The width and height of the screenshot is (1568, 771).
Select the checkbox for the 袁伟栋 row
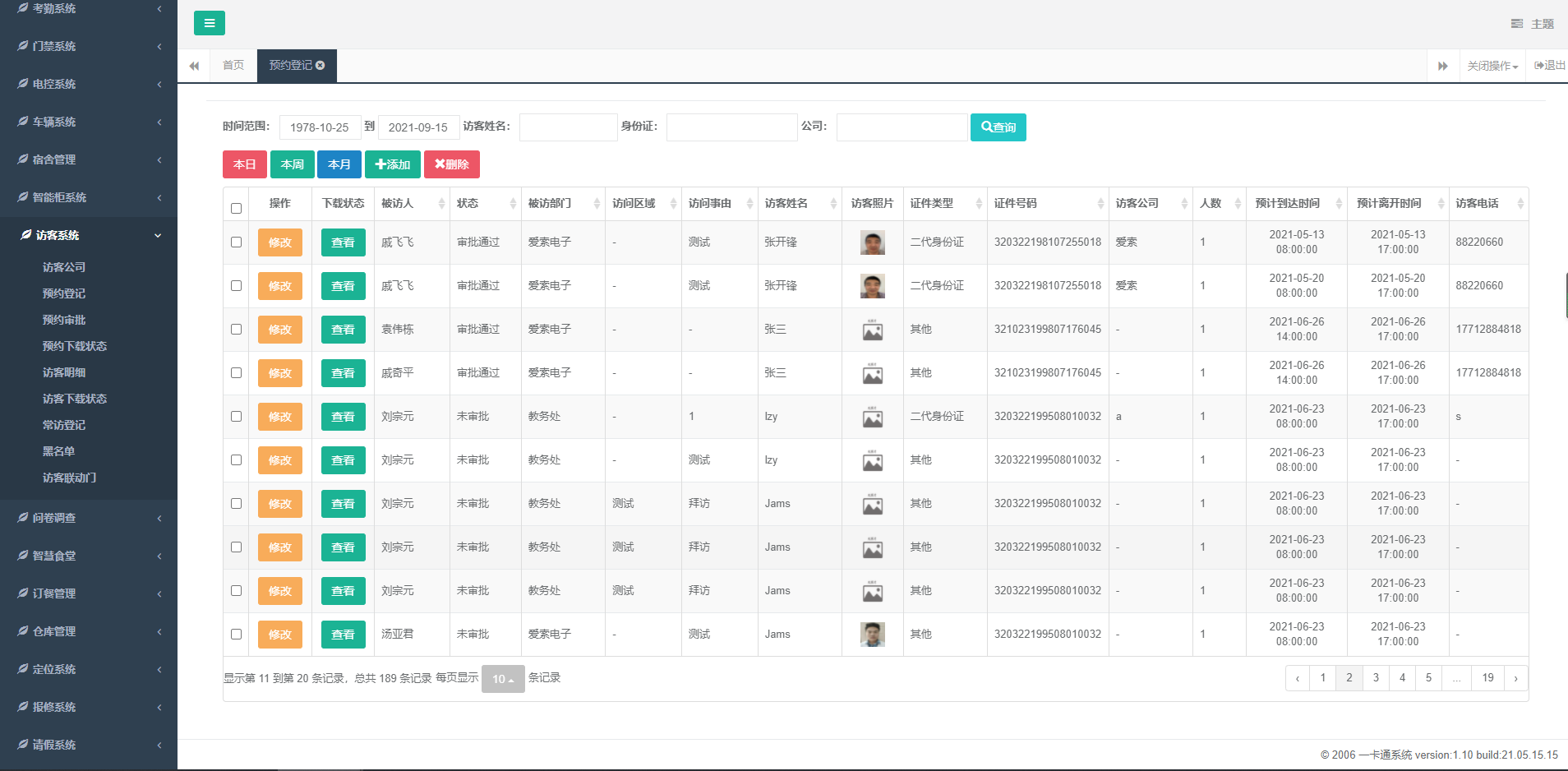tap(237, 330)
